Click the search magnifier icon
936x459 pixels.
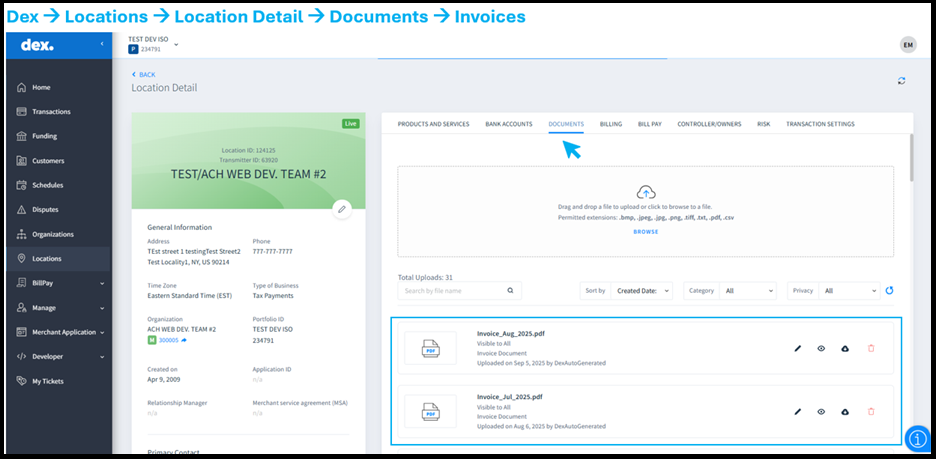click(x=509, y=291)
